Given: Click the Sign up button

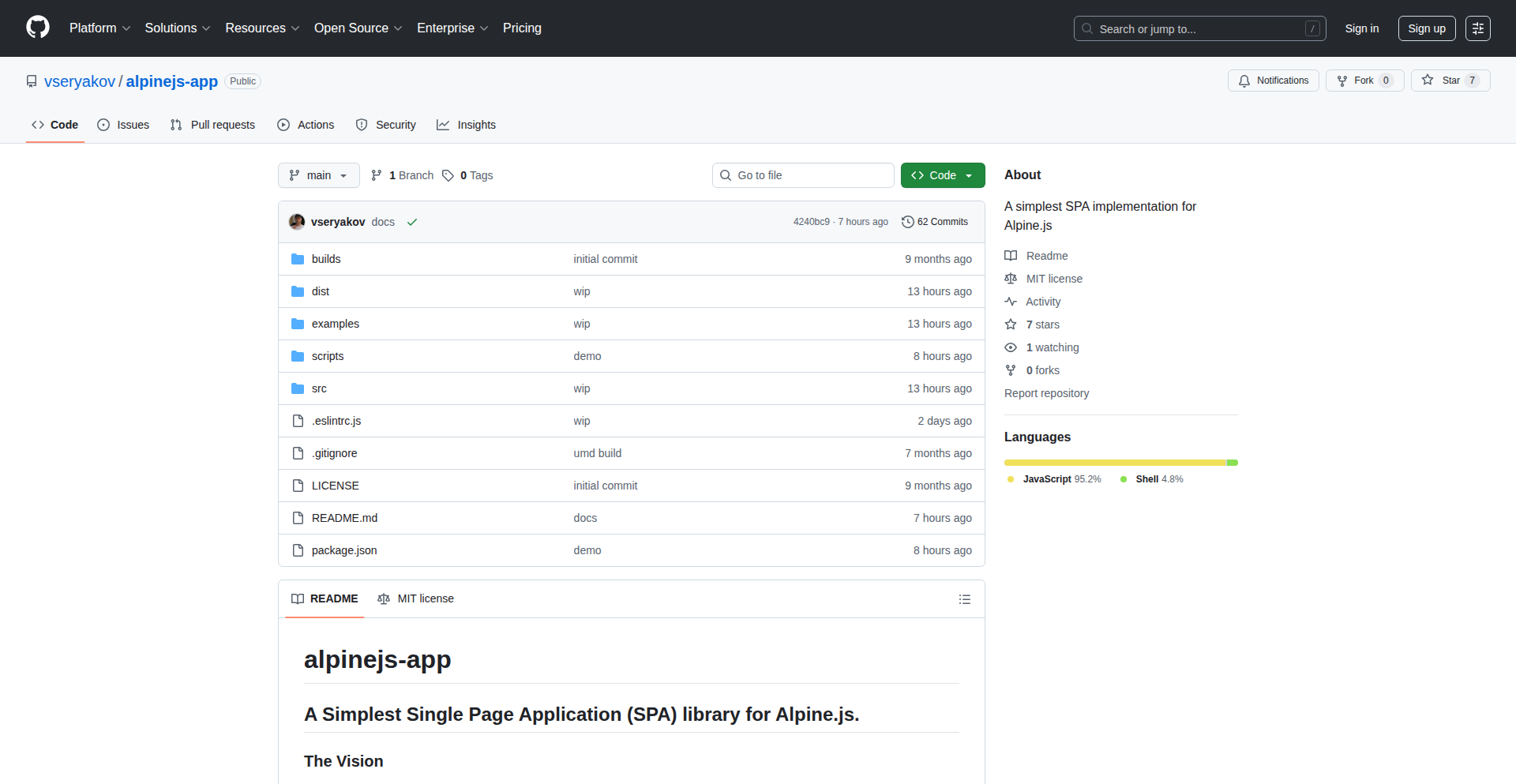Looking at the screenshot, I should click(1427, 28).
